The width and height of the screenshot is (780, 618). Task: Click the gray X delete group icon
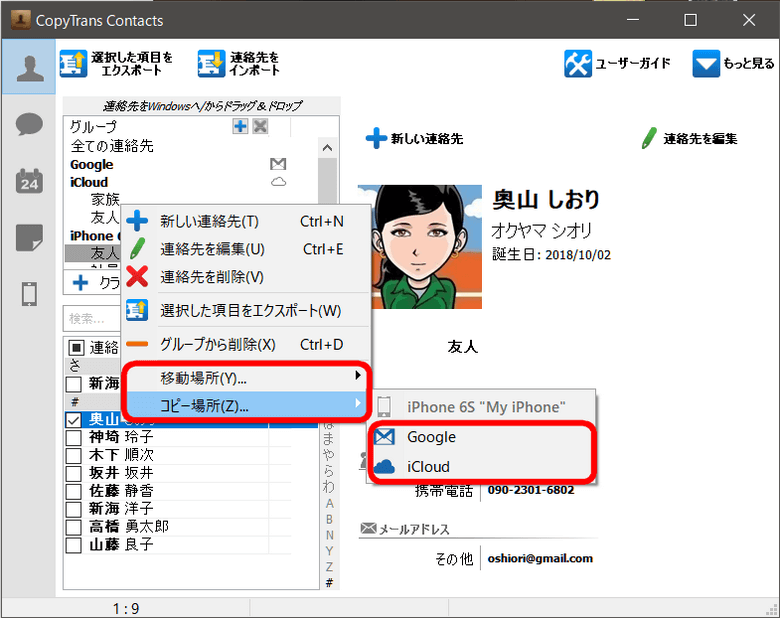(260, 126)
